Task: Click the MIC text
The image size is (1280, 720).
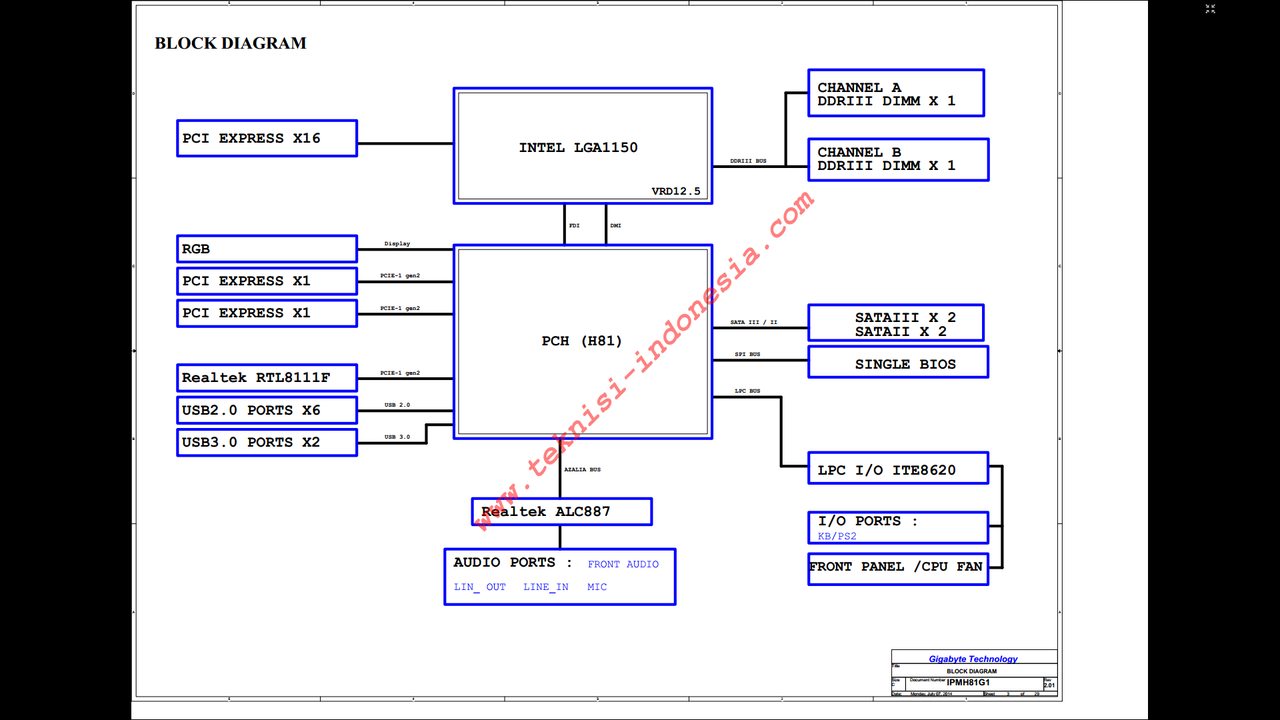Action: click(x=597, y=587)
